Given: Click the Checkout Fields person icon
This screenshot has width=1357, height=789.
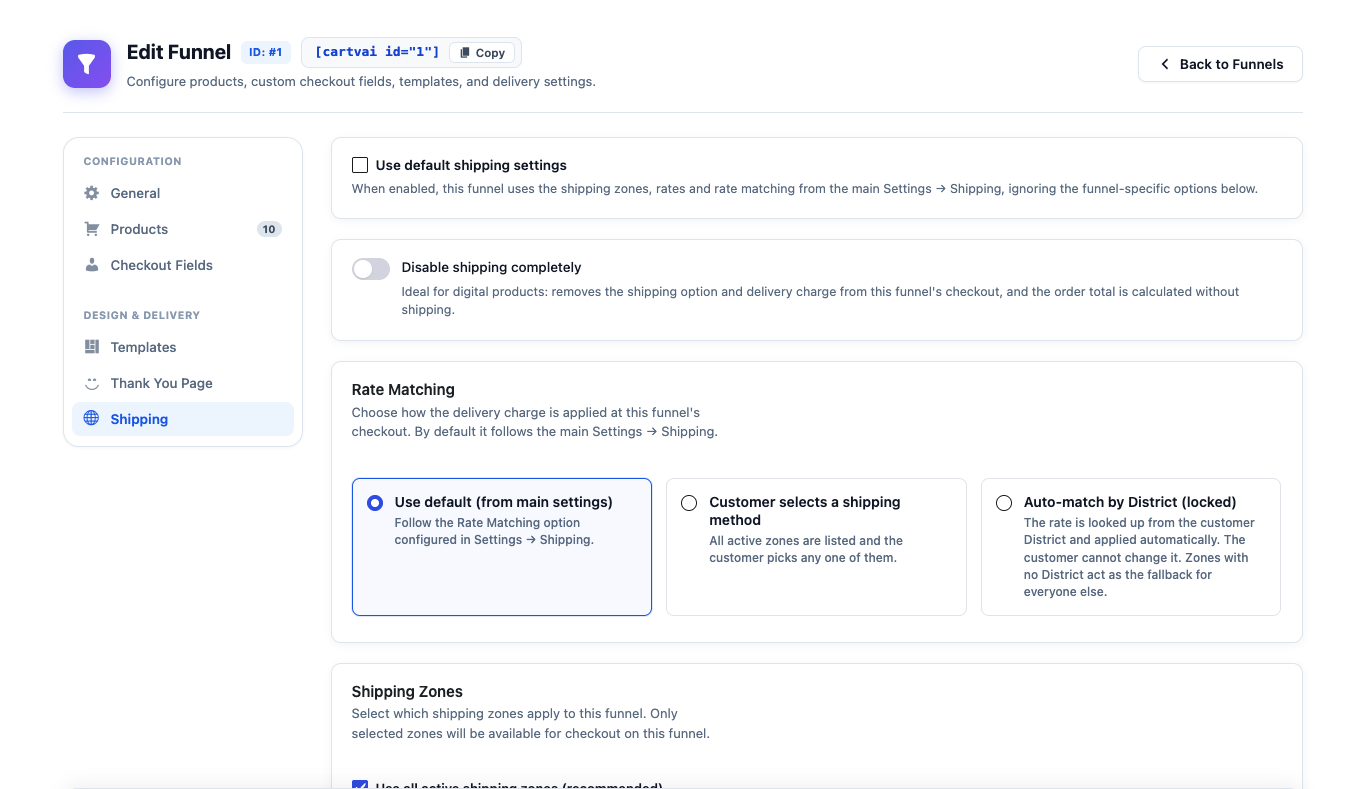Looking at the screenshot, I should tap(92, 265).
